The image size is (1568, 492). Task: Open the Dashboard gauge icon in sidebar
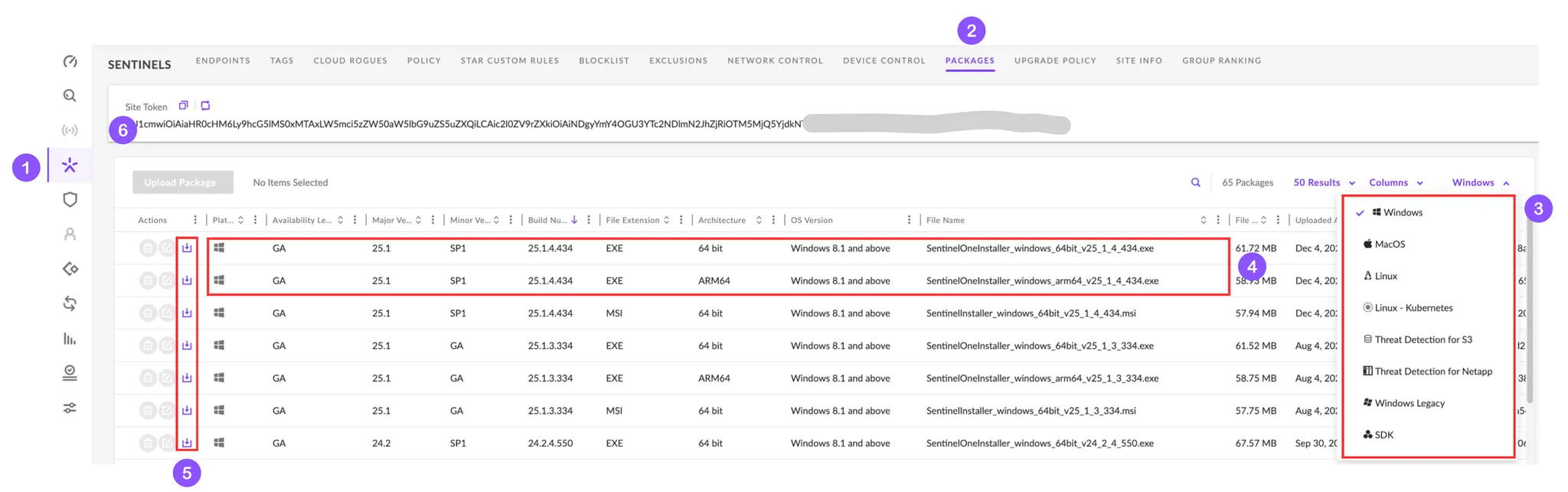point(70,61)
